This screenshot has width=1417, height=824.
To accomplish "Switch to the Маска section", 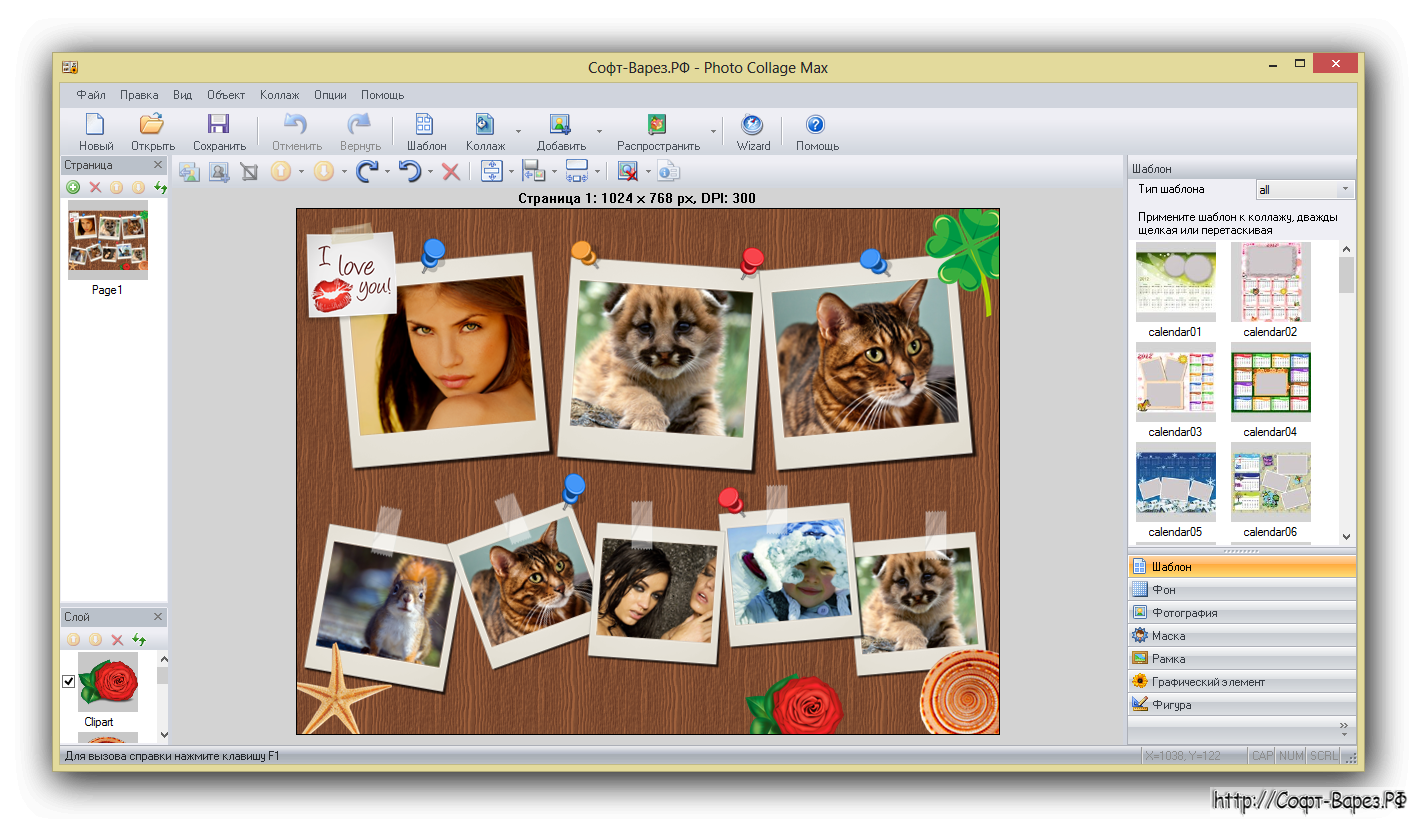I will pos(1241,635).
